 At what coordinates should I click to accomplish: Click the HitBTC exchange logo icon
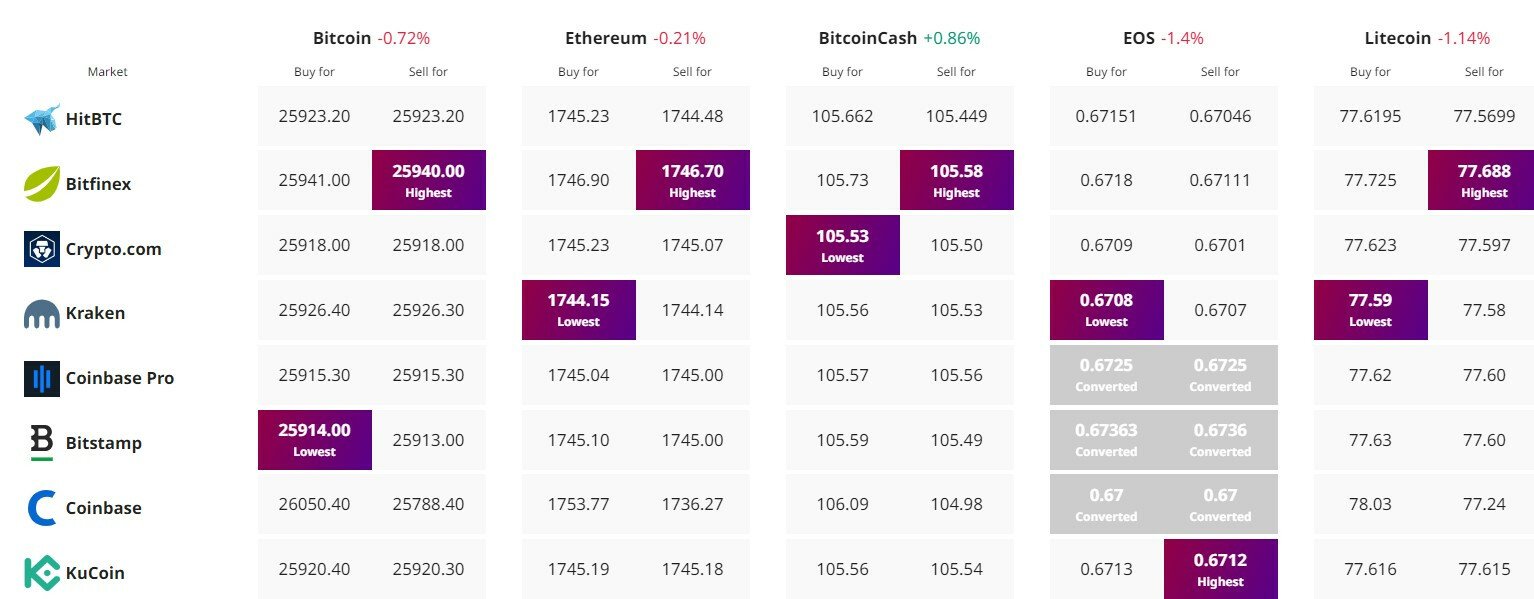[42, 119]
